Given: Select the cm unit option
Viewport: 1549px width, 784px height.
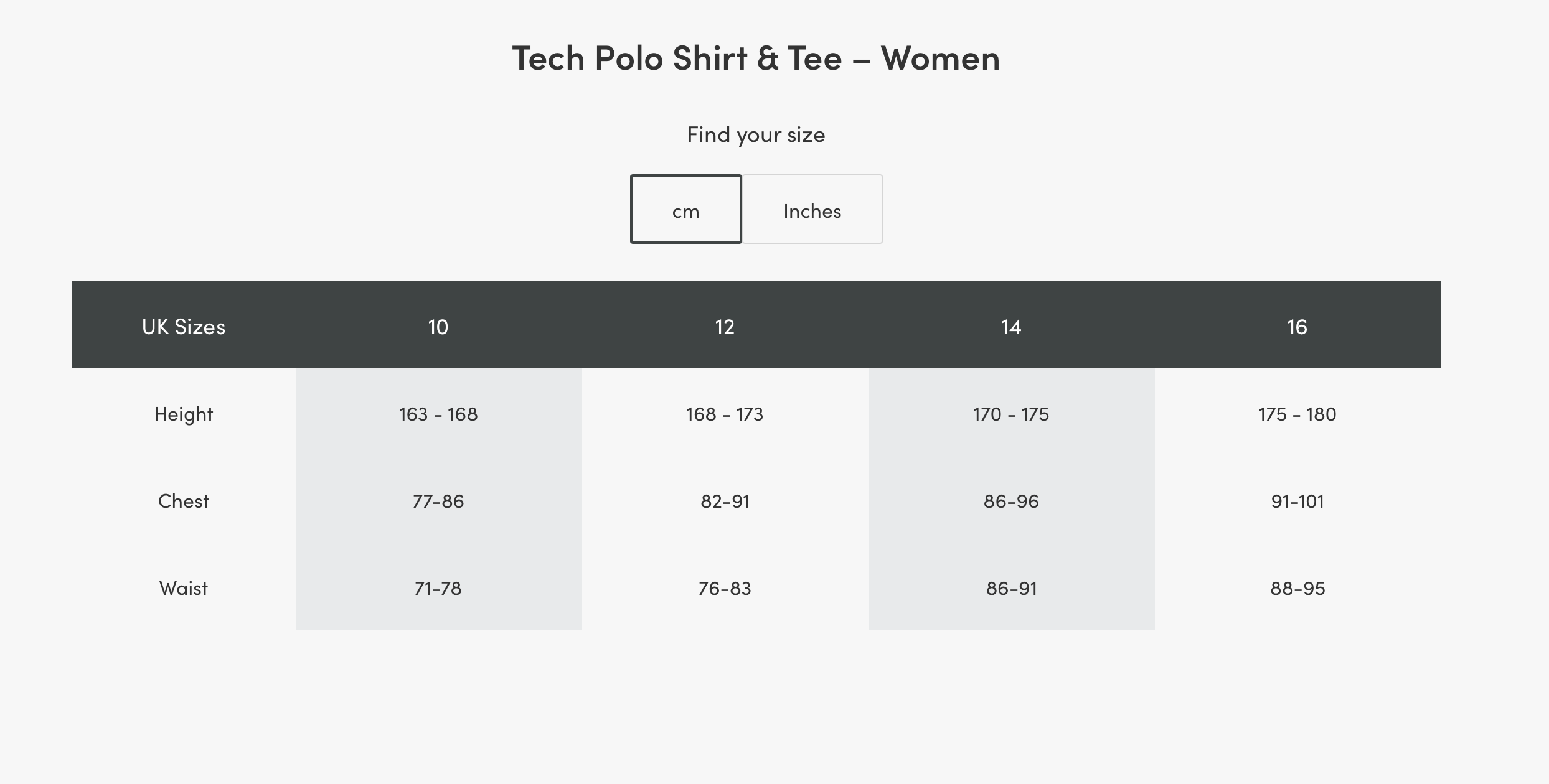Looking at the screenshot, I should [685, 210].
